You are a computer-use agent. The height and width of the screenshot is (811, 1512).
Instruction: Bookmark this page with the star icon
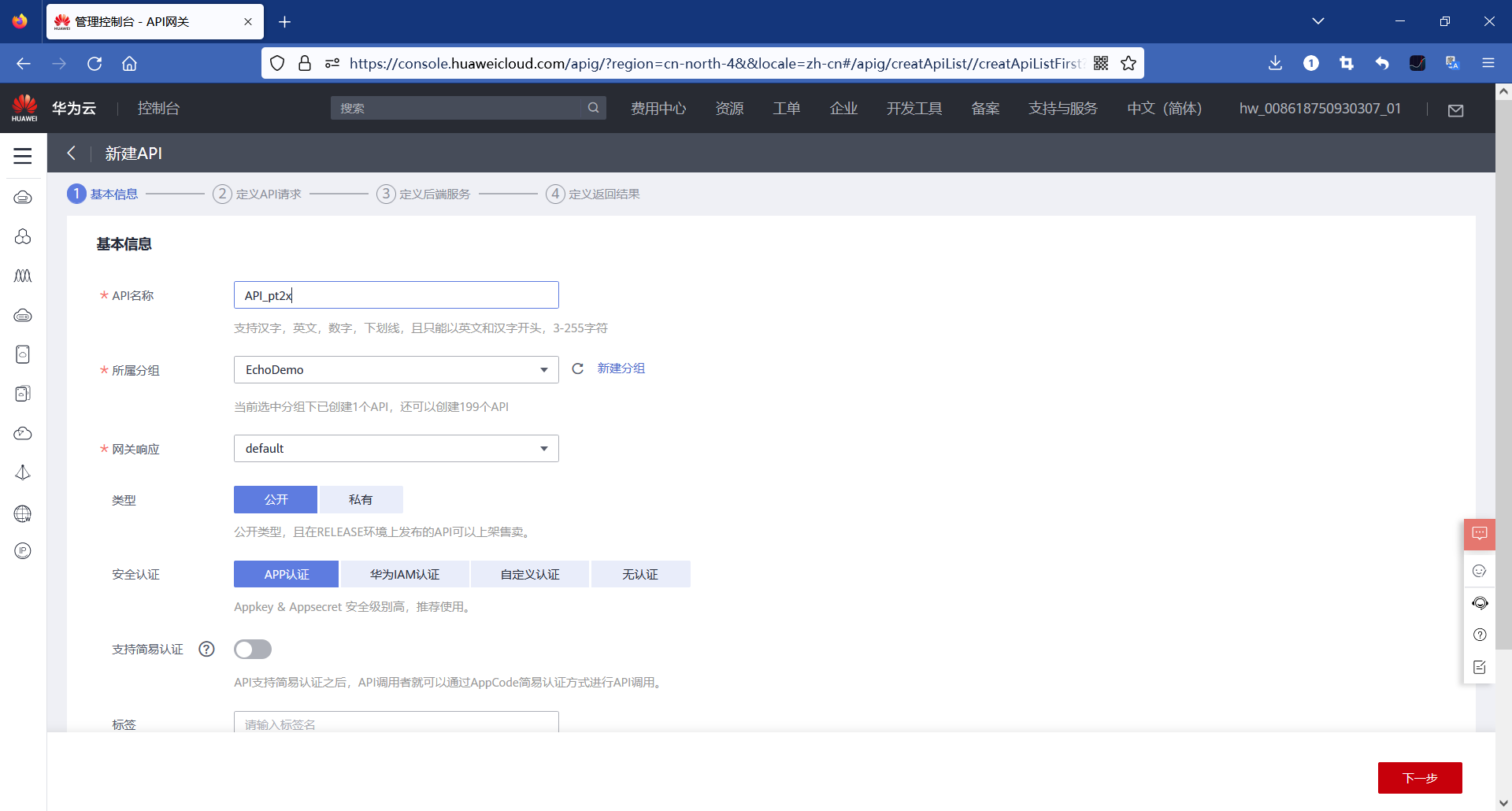pos(1128,63)
